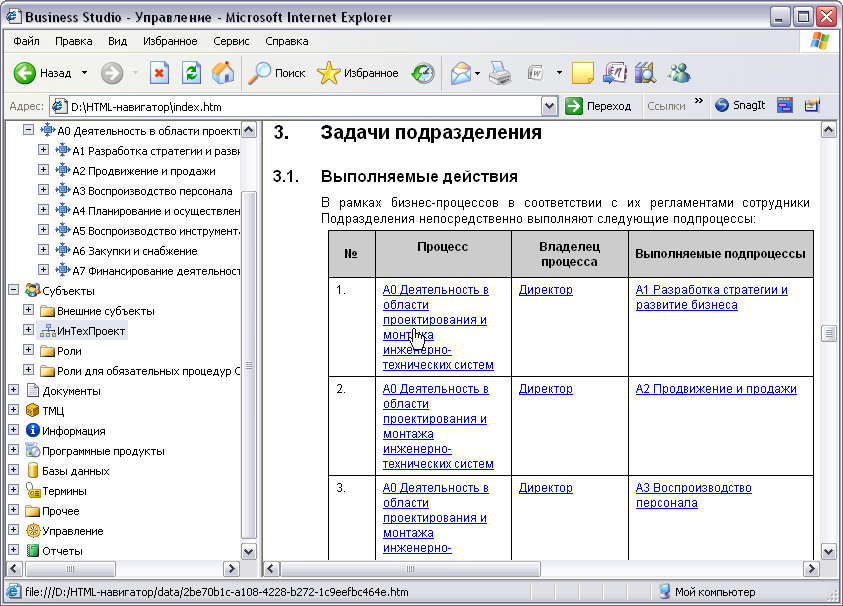Image resolution: width=843 pixels, height=606 pixels.
Task: Click the first Директор link
Action: click(x=546, y=290)
